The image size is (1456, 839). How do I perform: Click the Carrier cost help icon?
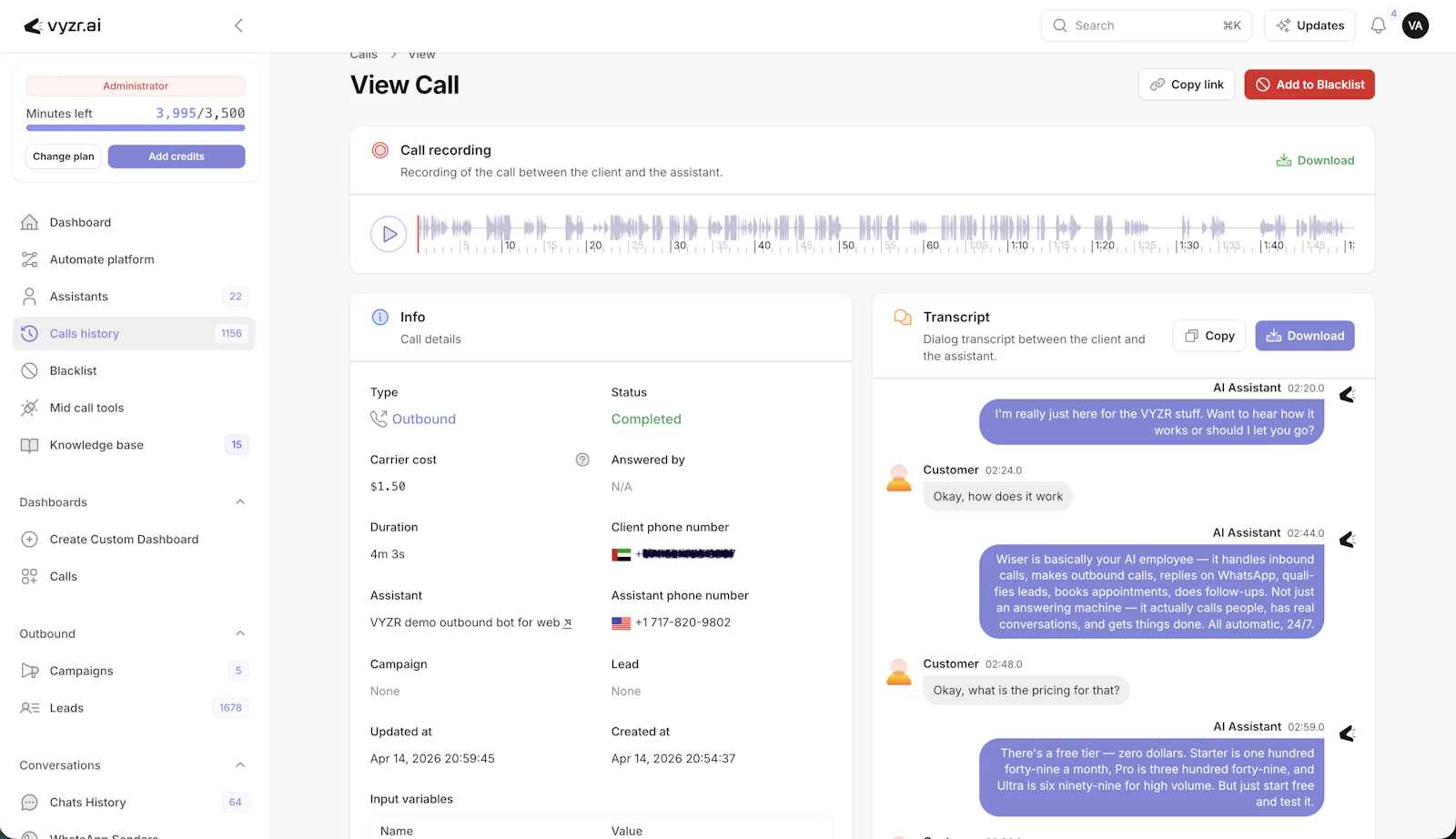(582, 460)
